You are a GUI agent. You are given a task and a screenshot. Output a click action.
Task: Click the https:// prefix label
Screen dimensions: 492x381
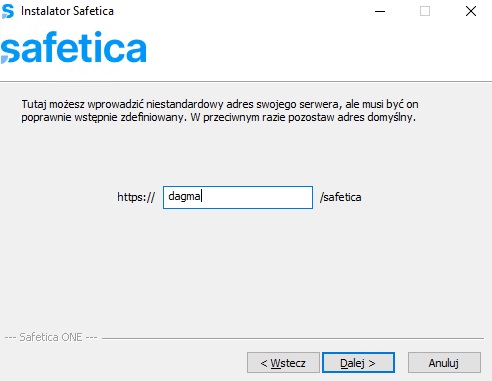pos(136,197)
